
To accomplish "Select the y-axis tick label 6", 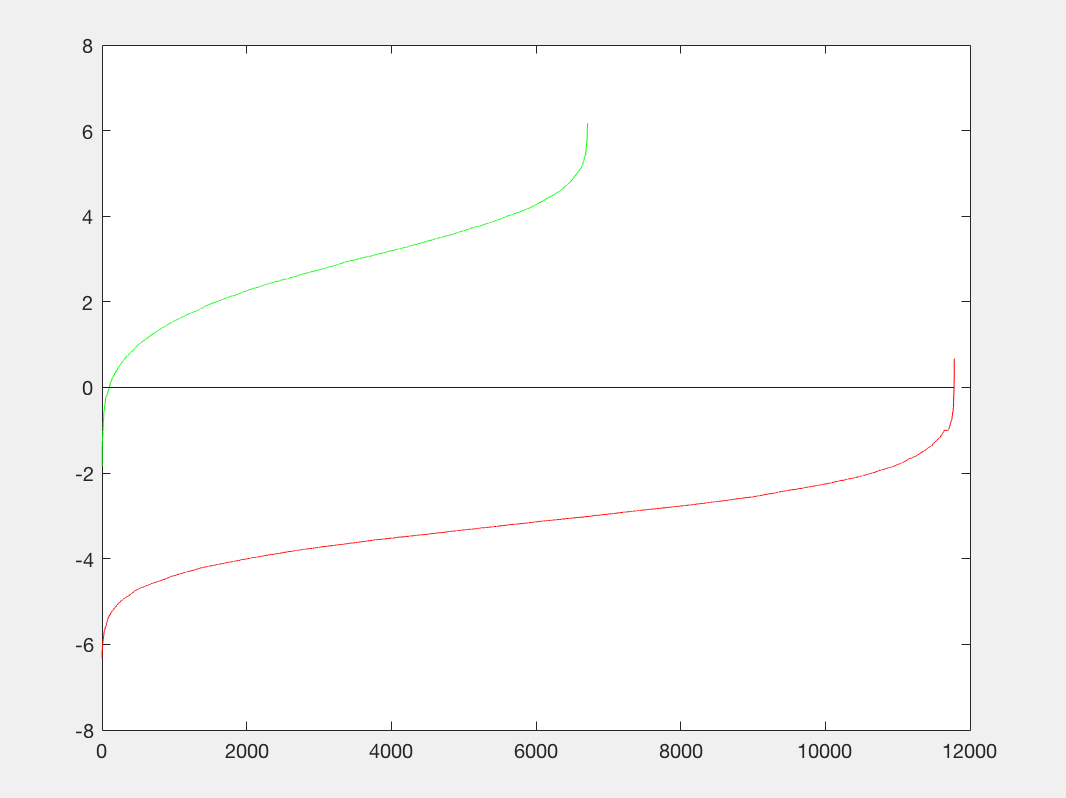I will click(x=87, y=132).
